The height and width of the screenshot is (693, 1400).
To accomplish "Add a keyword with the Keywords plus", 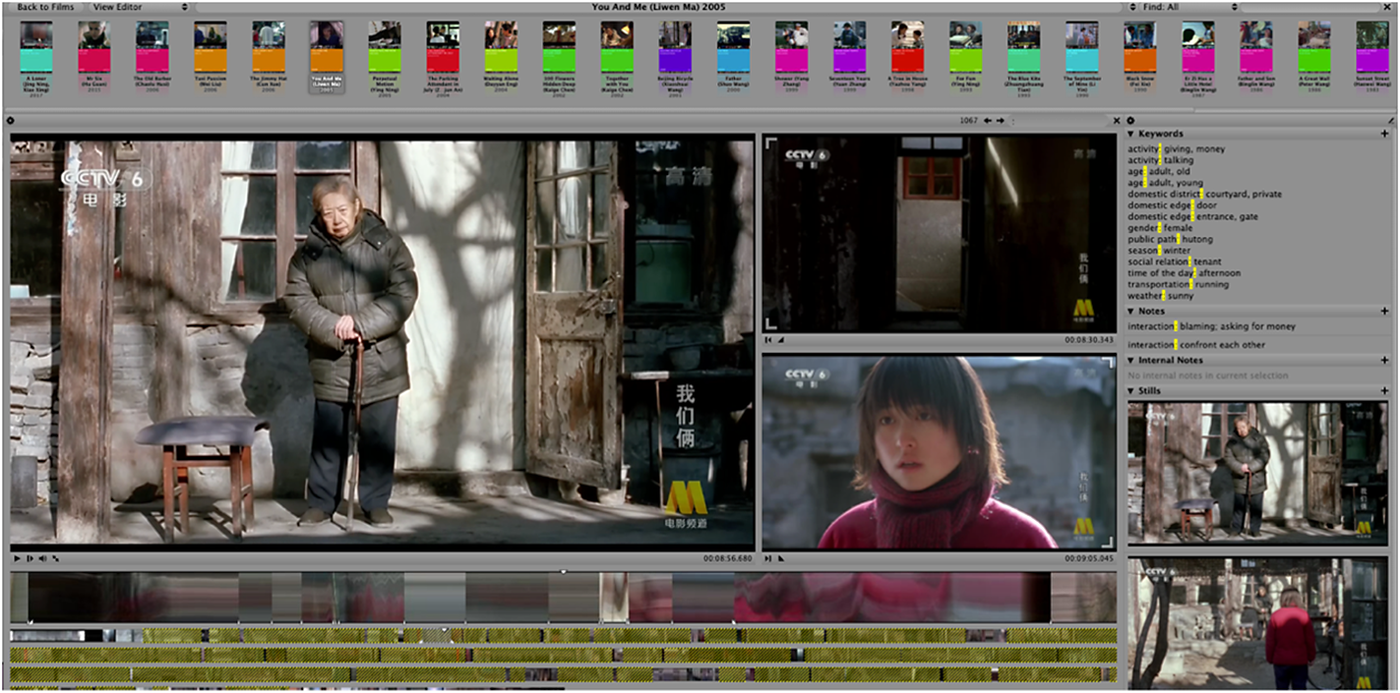I will pos(1385,133).
